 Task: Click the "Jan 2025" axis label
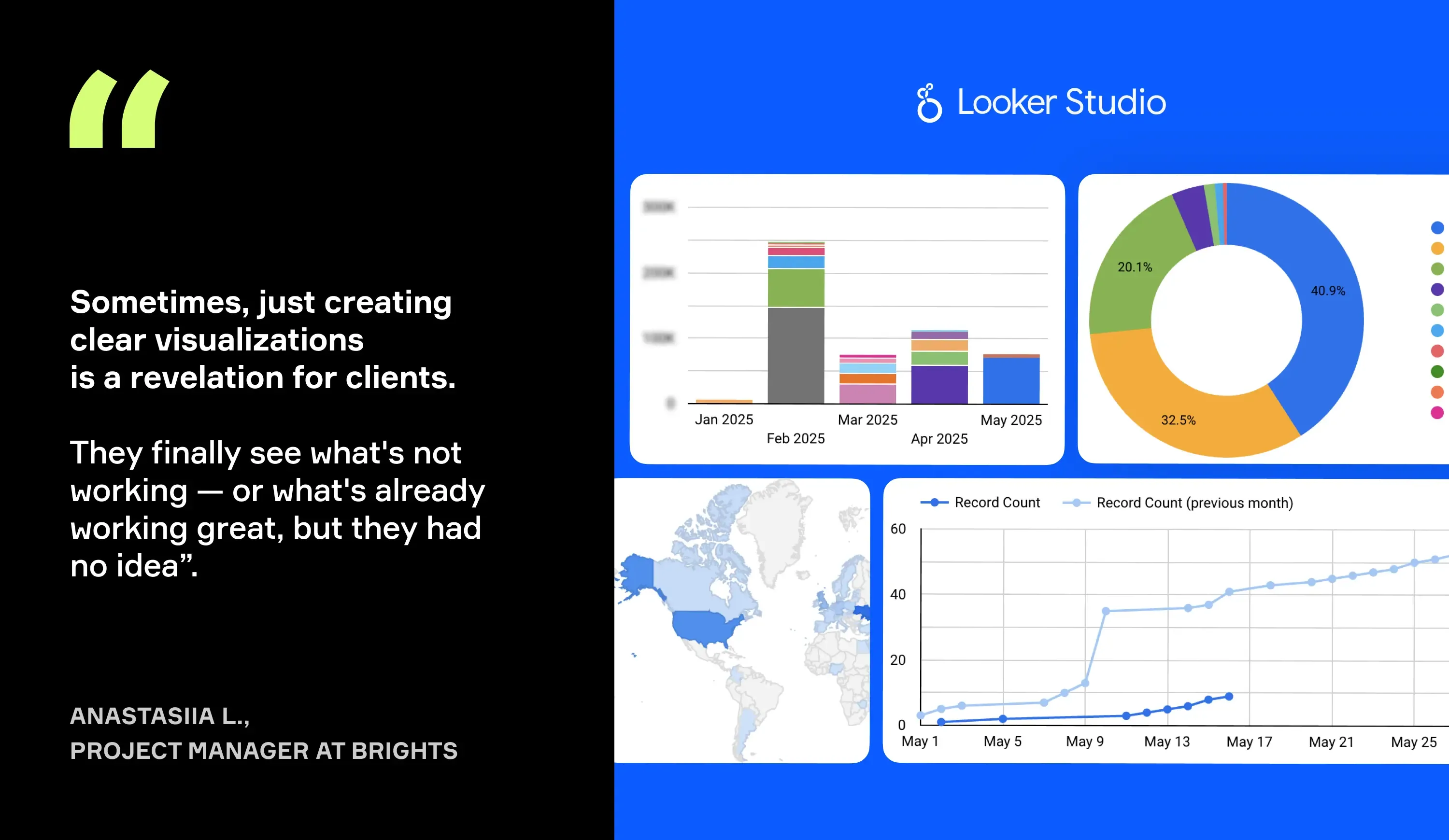(x=724, y=420)
